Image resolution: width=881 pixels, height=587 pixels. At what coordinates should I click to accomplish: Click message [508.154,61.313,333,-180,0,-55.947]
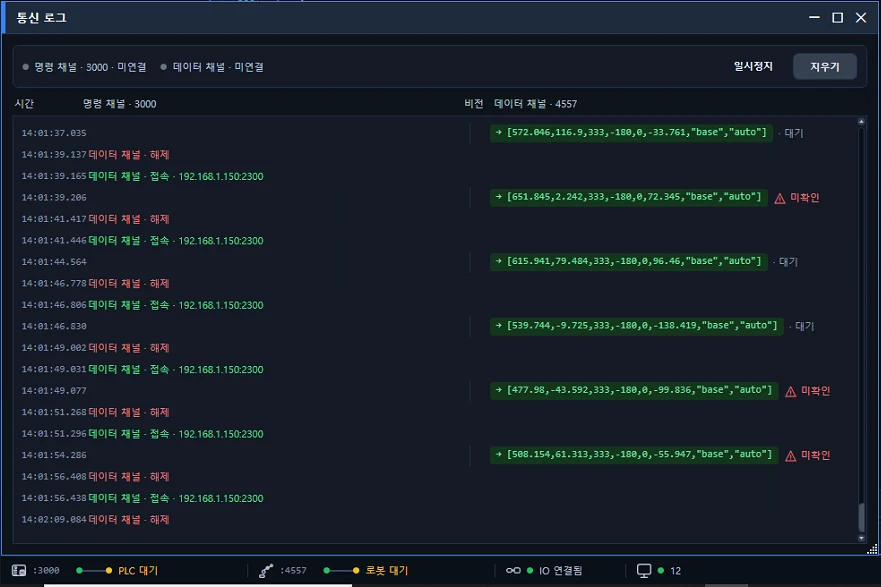point(634,455)
